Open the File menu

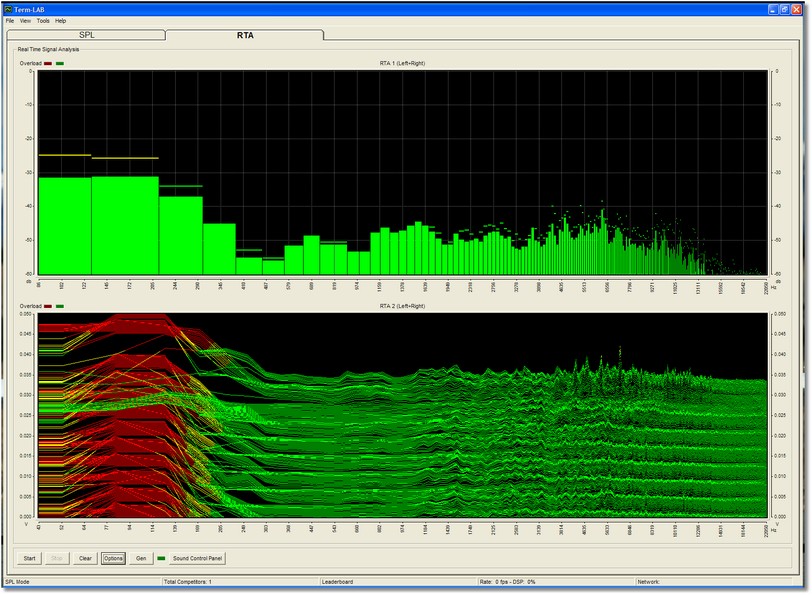[x=10, y=21]
